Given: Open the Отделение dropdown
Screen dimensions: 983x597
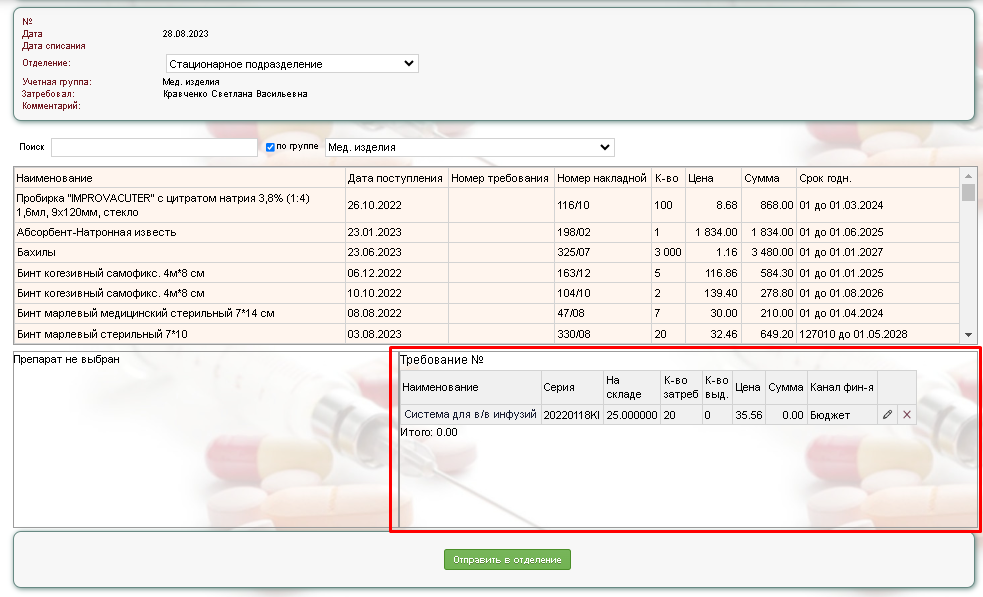Looking at the screenshot, I should pyautogui.click(x=290, y=64).
